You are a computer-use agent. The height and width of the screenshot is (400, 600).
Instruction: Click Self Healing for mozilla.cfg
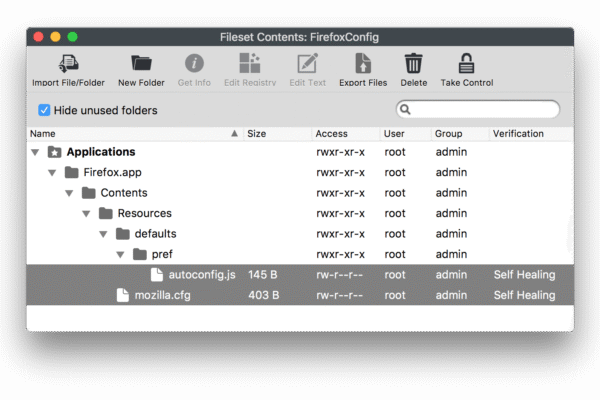pyautogui.click(x=524, y=295)
